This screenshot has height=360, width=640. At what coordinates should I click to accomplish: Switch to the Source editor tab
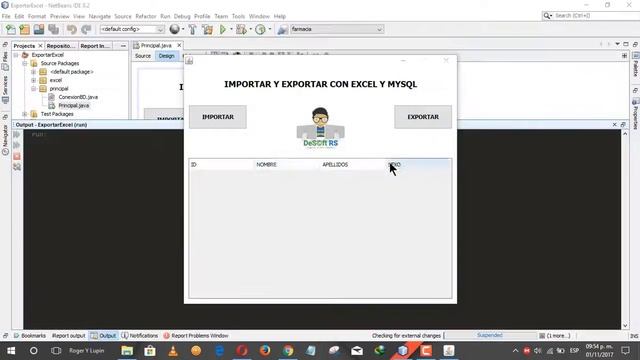point(143,56)
